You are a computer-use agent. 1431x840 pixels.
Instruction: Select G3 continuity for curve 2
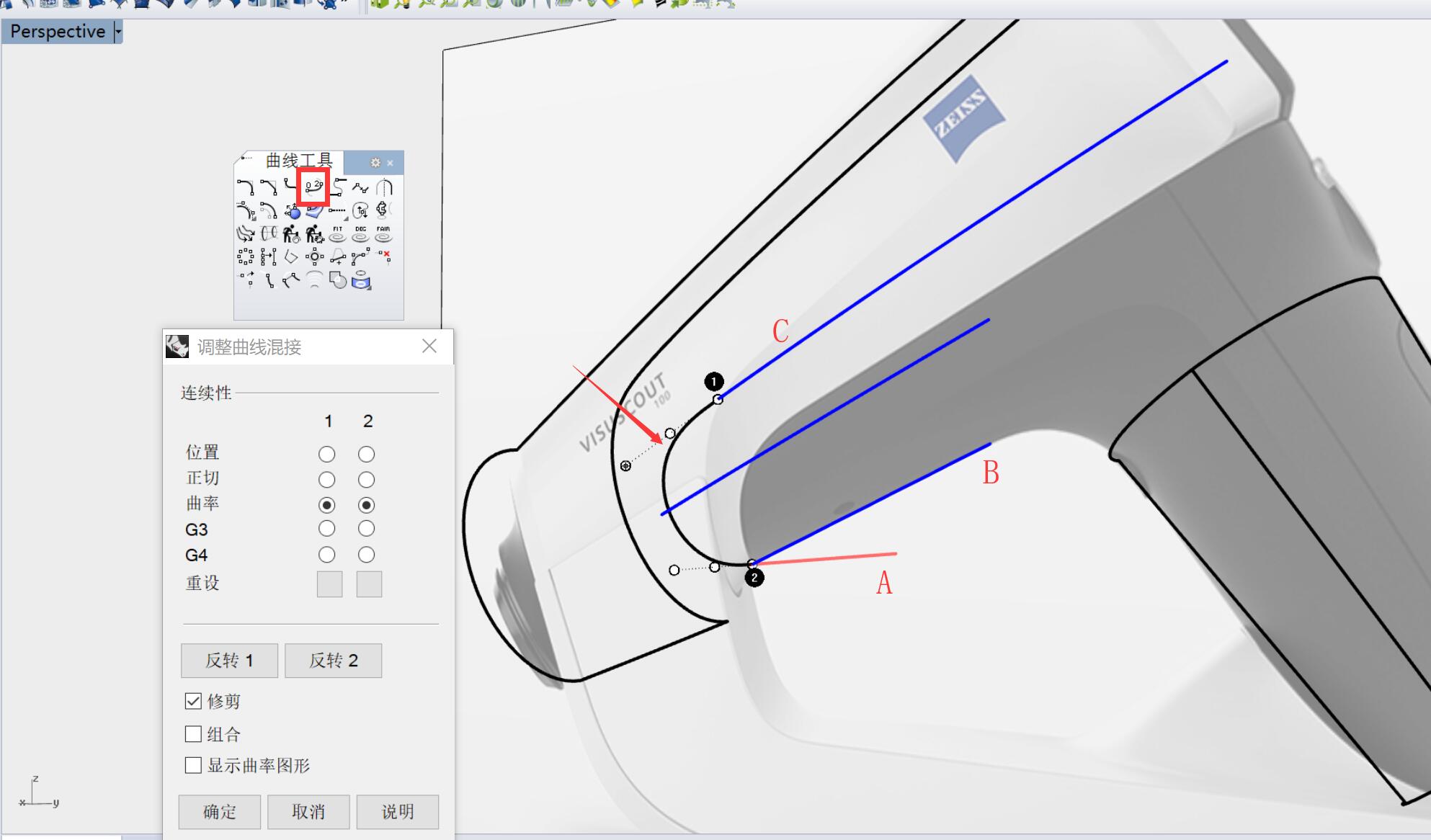(367, 529)
